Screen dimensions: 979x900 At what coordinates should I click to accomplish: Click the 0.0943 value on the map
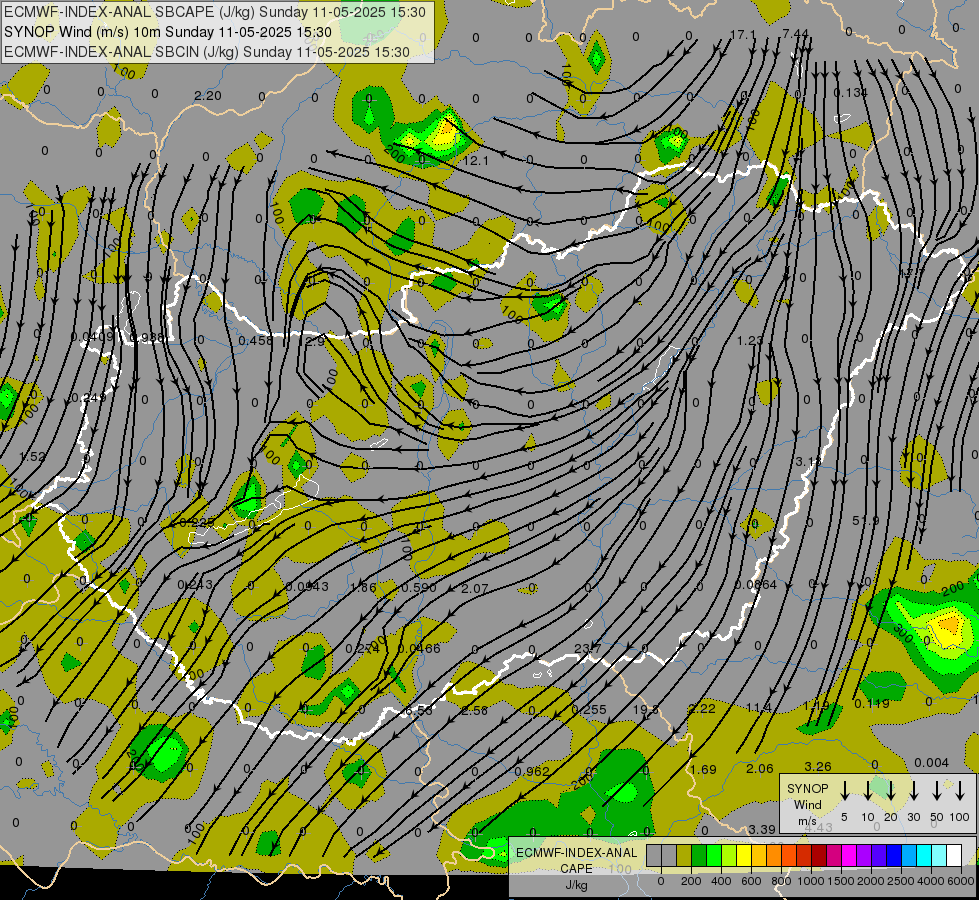307,586
